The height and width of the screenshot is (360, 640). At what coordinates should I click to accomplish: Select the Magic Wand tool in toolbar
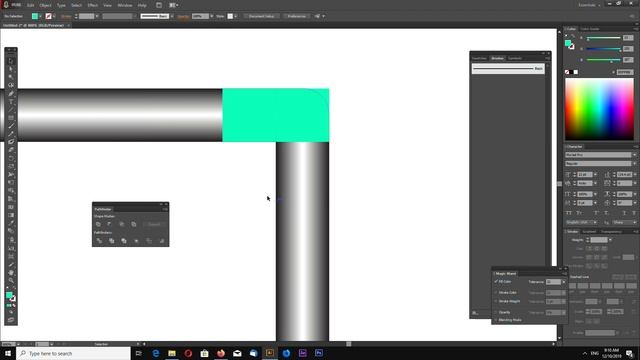(x=11, y=77)
